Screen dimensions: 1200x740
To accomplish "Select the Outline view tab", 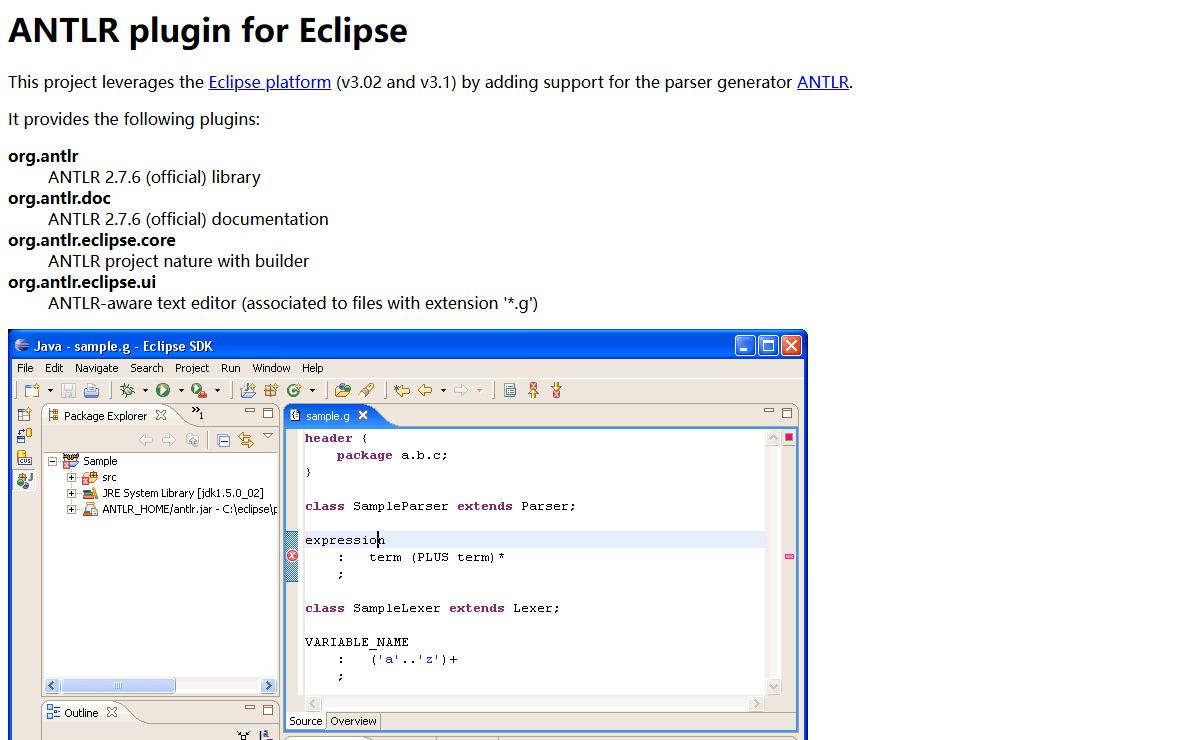I will [x=82, y=713].
